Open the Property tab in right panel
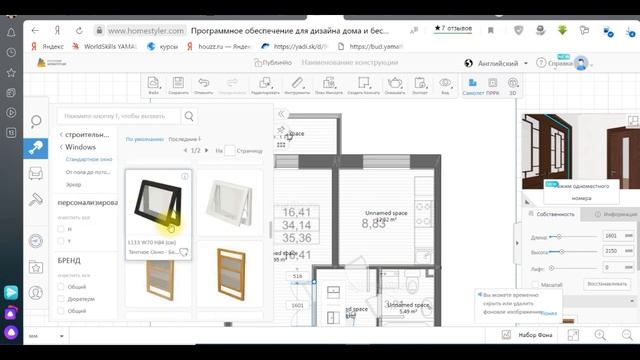 point(551,214)
